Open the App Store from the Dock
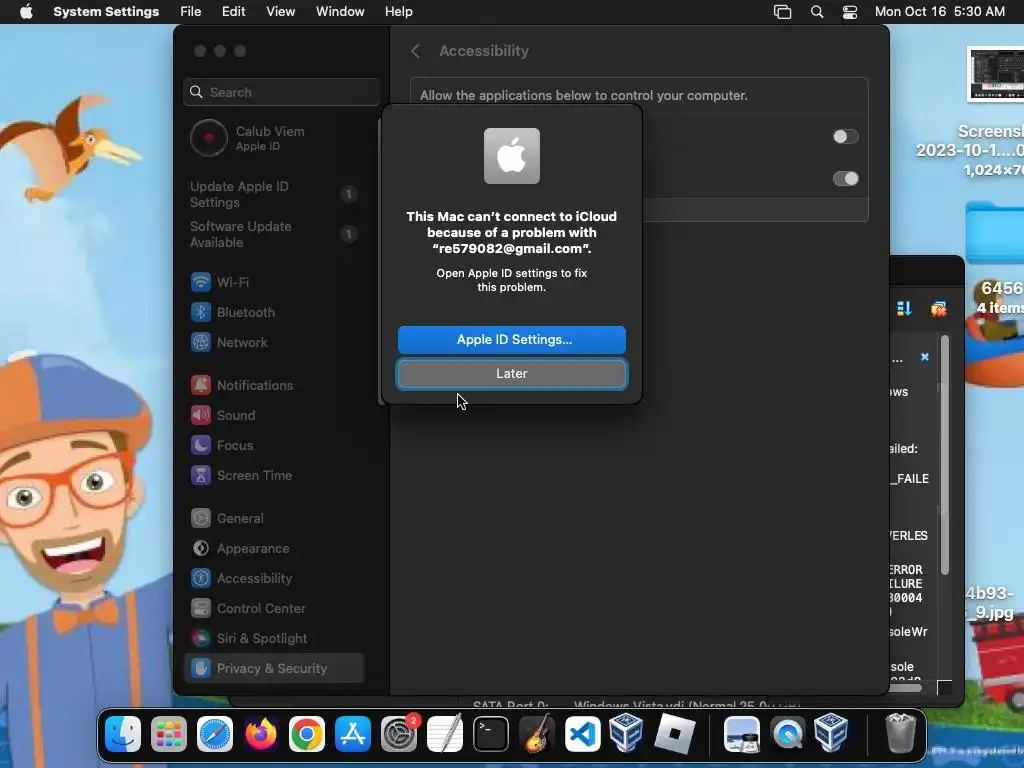 pyautogui.click(x=353, y=733)
